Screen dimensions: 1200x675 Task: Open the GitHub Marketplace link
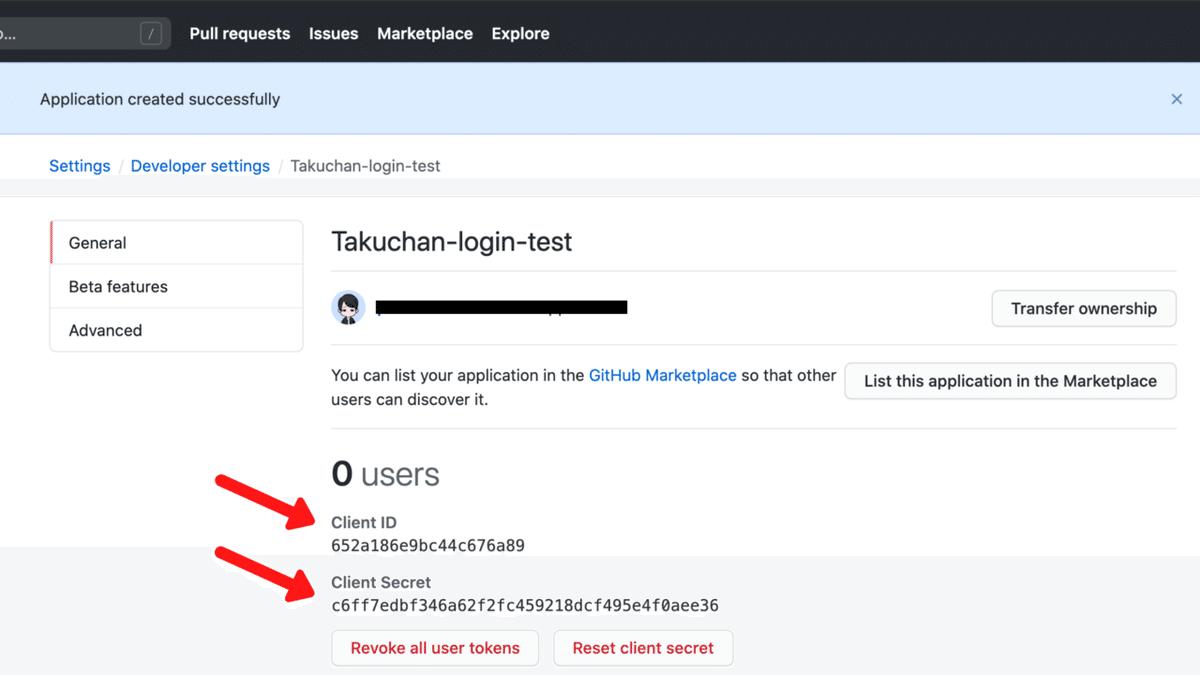(x=663, y=376)
